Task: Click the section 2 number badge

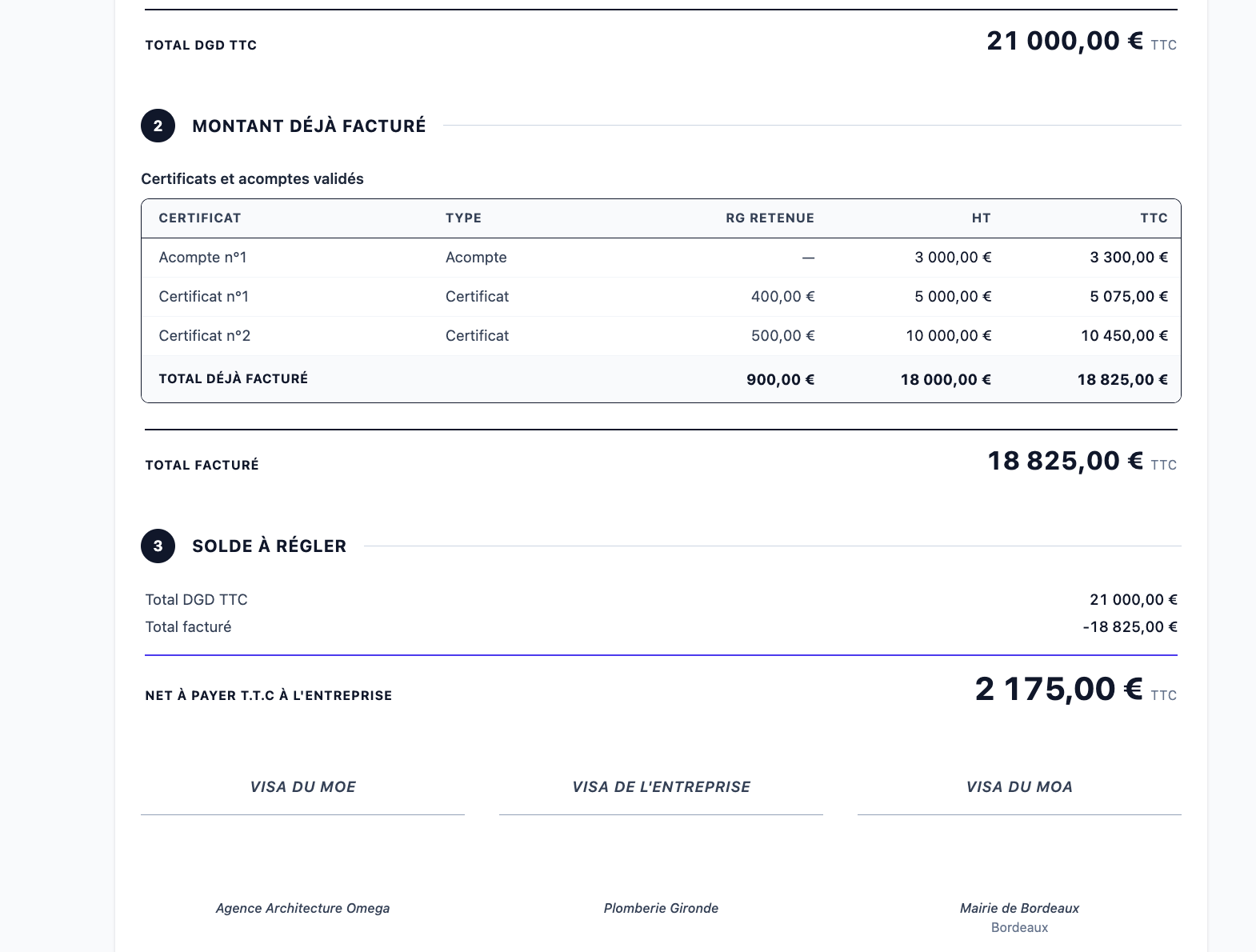Action: tap(158, 126)
